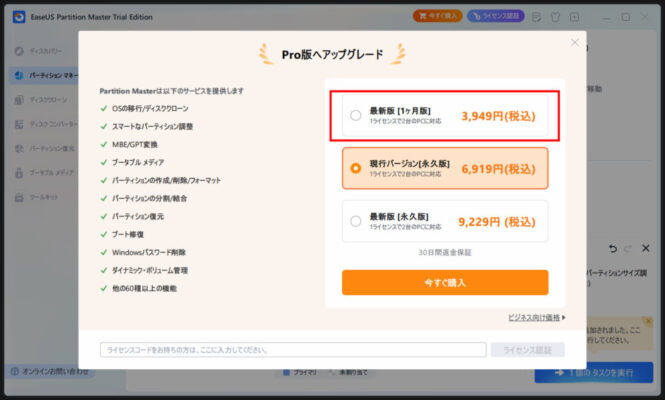665x400 pixels.
Task: Open the パーティションマネージャ sidebar item
Action: tap(44, 76)
